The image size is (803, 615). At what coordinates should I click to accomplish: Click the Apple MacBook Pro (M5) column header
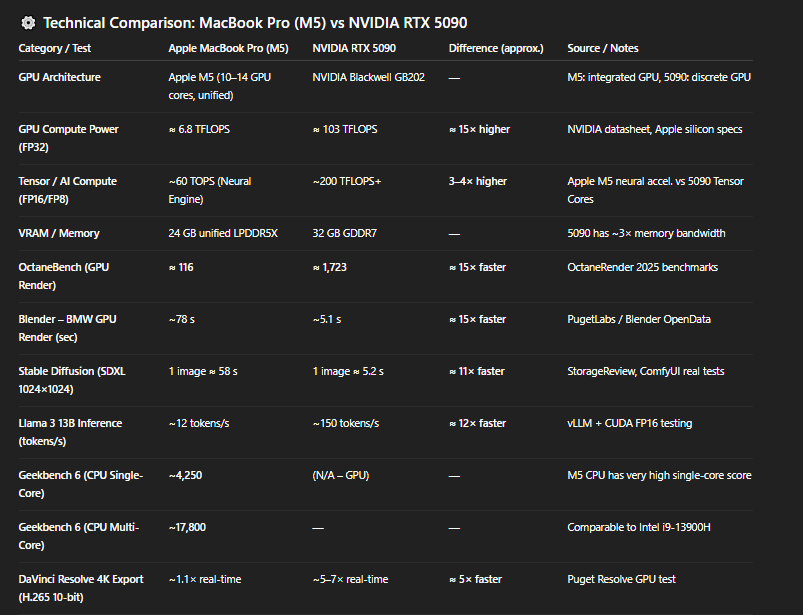click(228, 48)
